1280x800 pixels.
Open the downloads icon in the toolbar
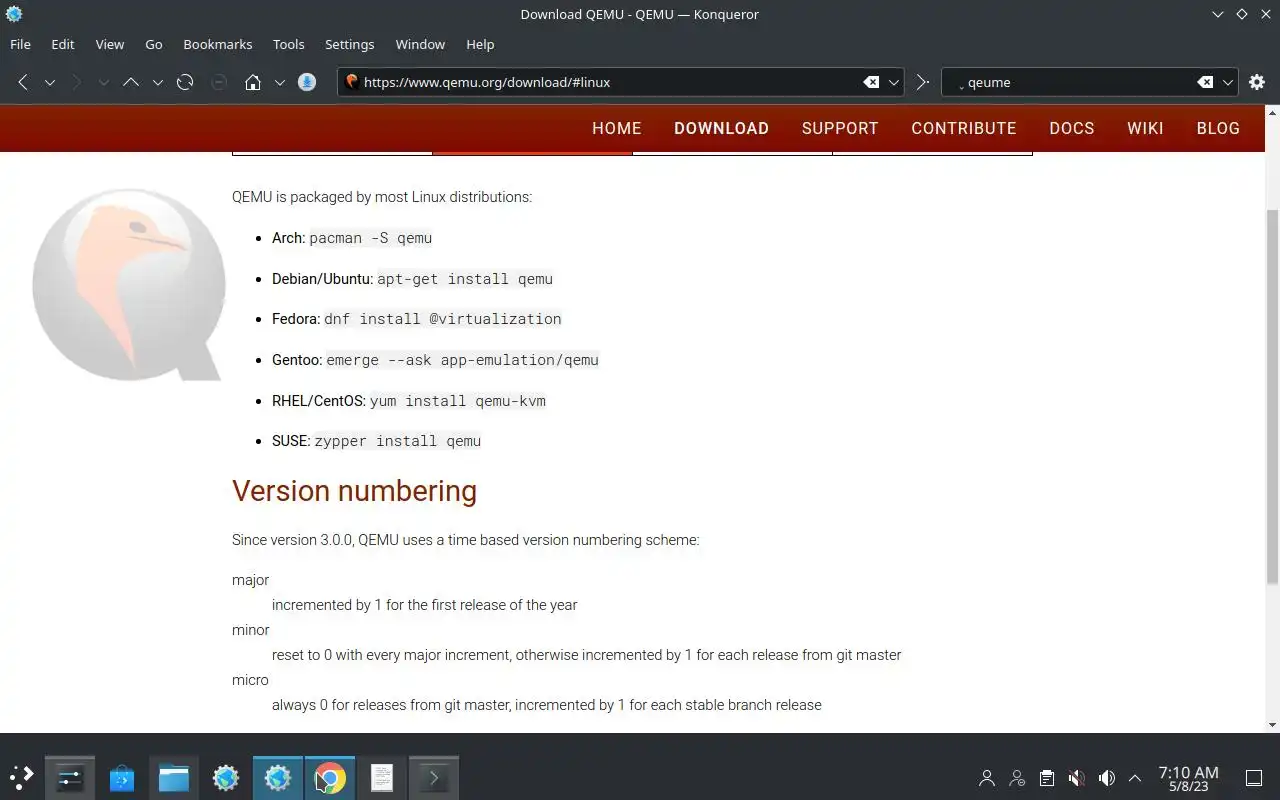(x=307, y=82)
